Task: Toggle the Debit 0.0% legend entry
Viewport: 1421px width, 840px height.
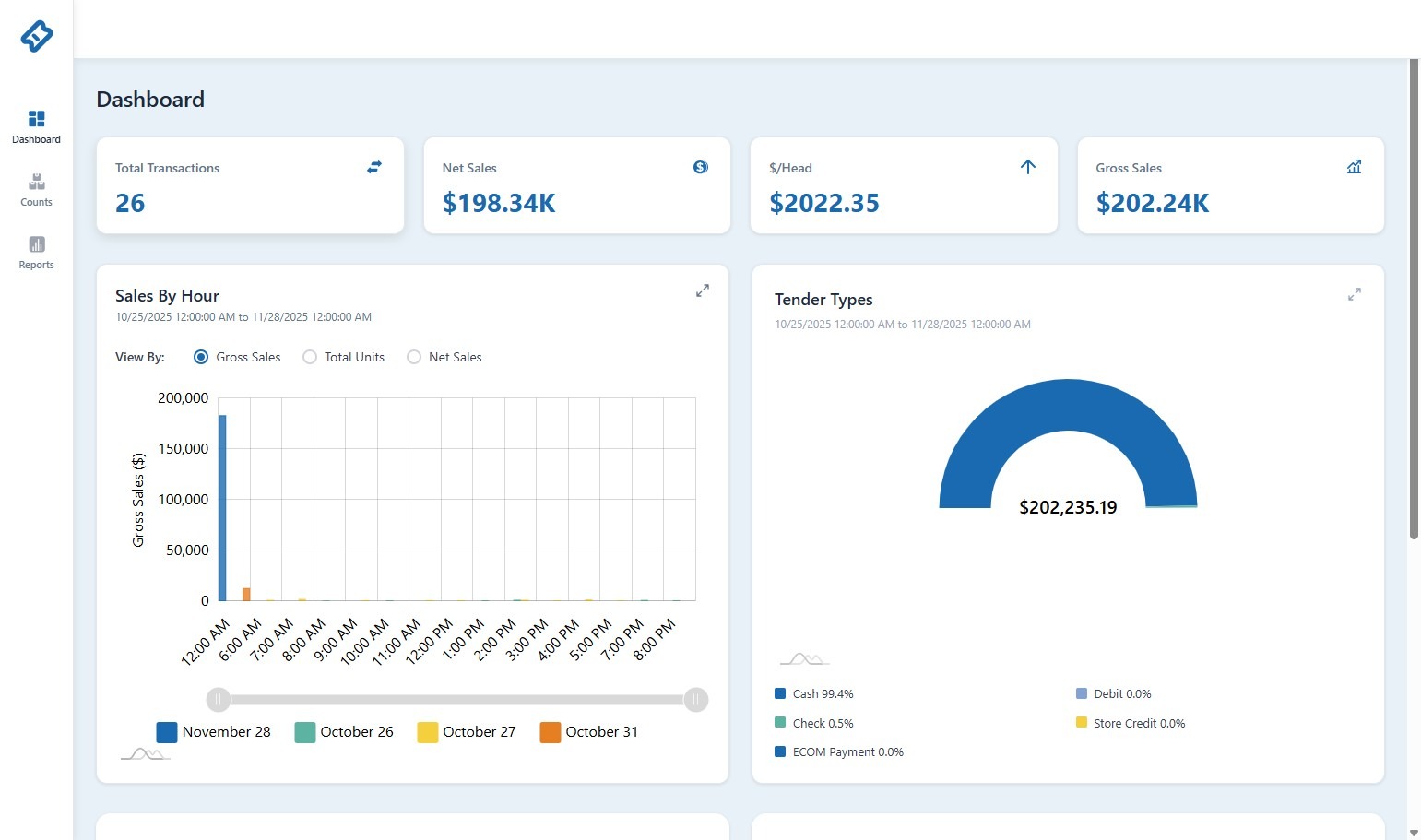Action: click(x=1114, y=694)
